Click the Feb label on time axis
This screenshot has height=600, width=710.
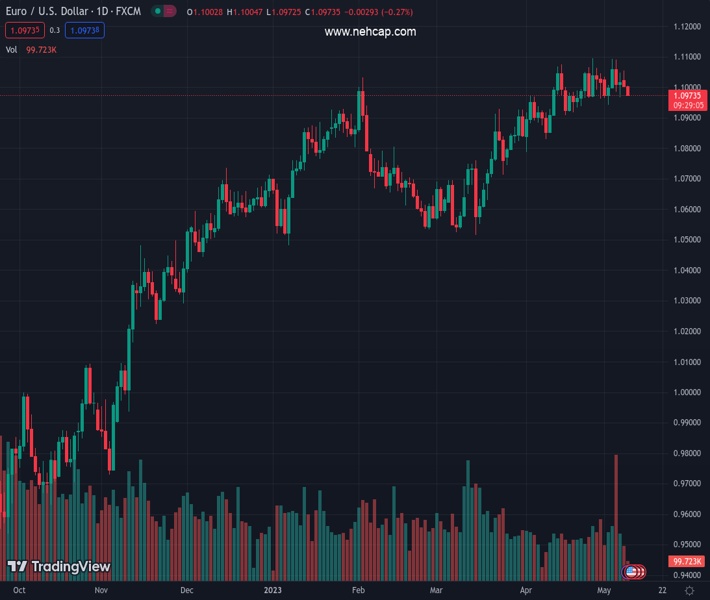(x=358, y=591)
